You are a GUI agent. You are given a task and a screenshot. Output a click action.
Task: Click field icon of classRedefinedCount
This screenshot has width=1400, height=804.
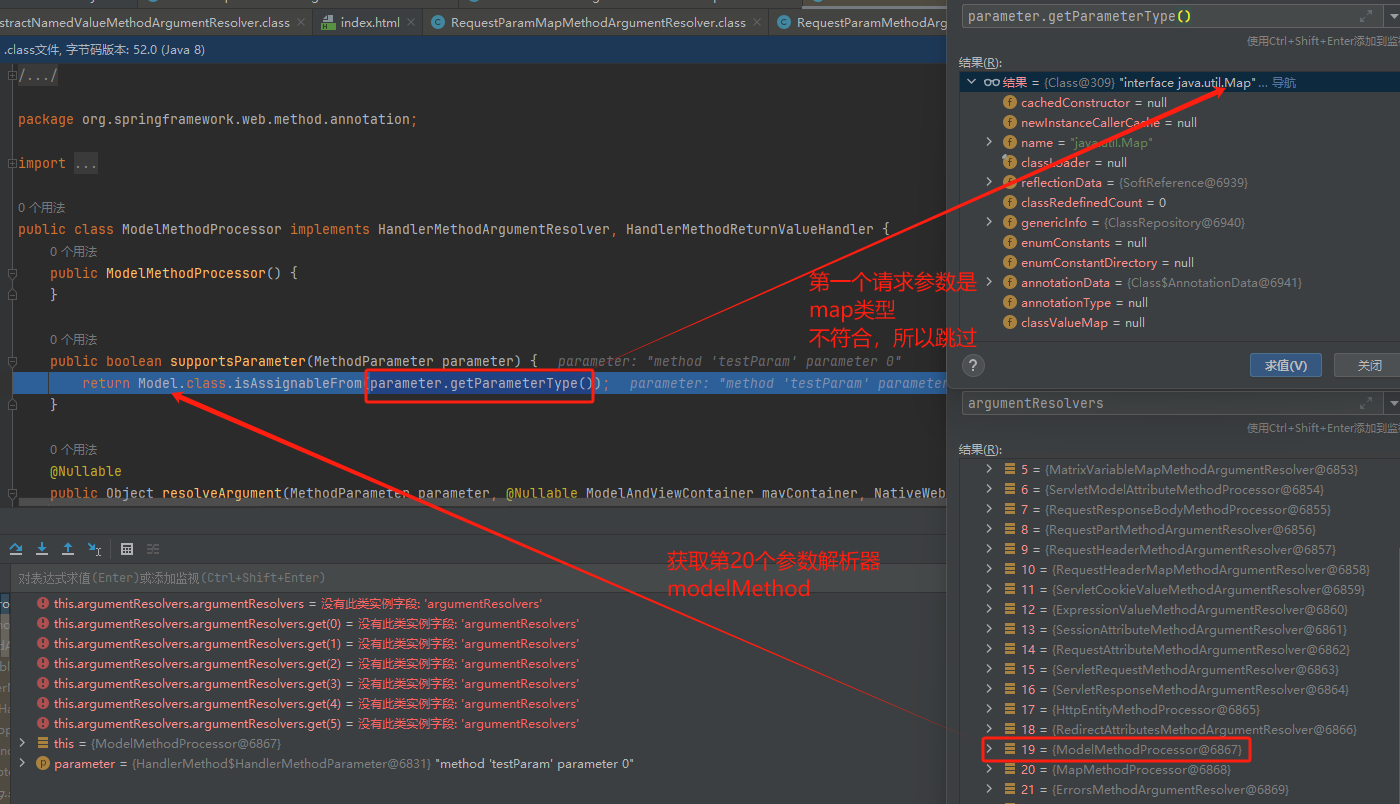click(1010, 203)
